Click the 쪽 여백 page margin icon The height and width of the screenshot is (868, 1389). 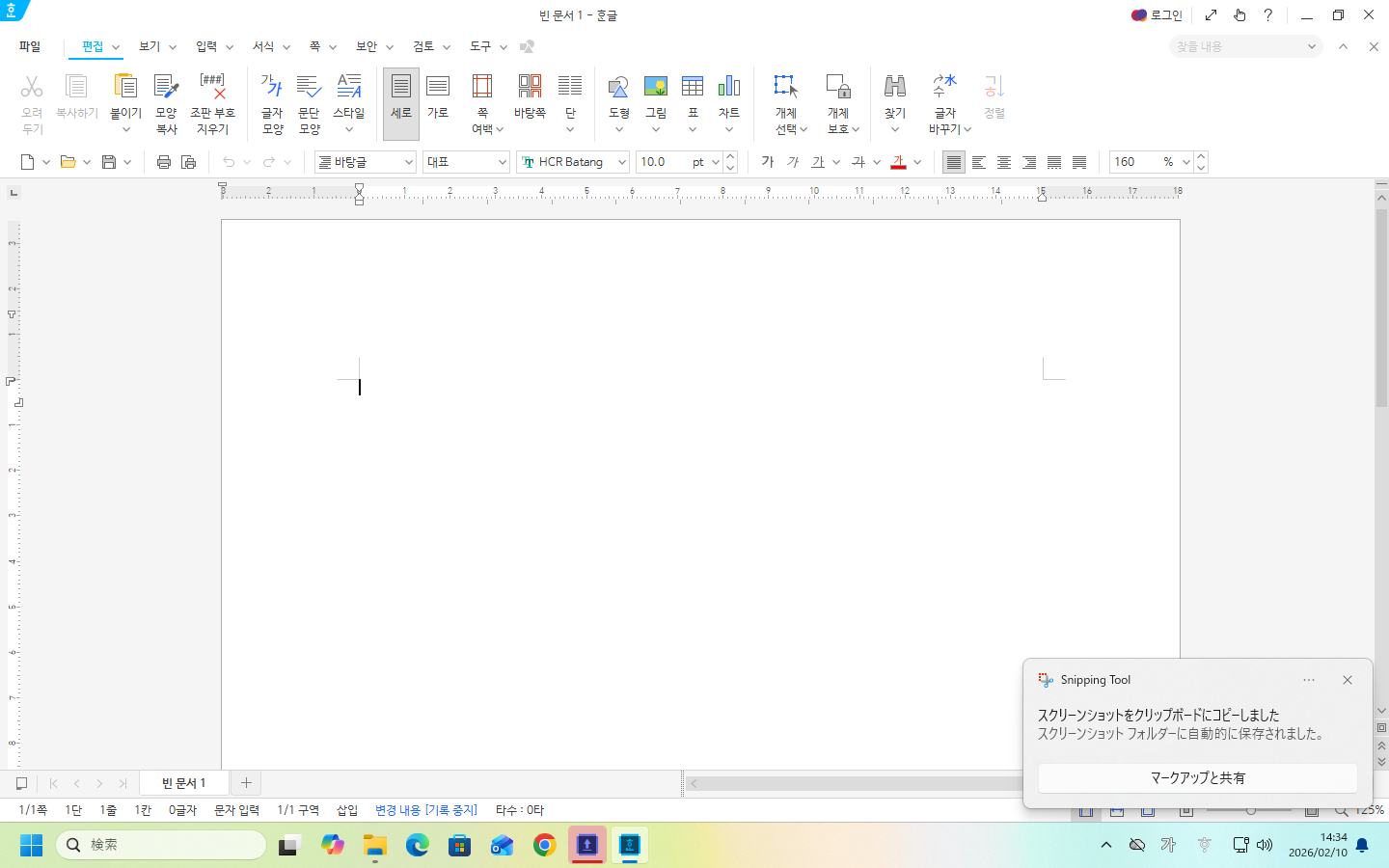(x=482, y=88)
